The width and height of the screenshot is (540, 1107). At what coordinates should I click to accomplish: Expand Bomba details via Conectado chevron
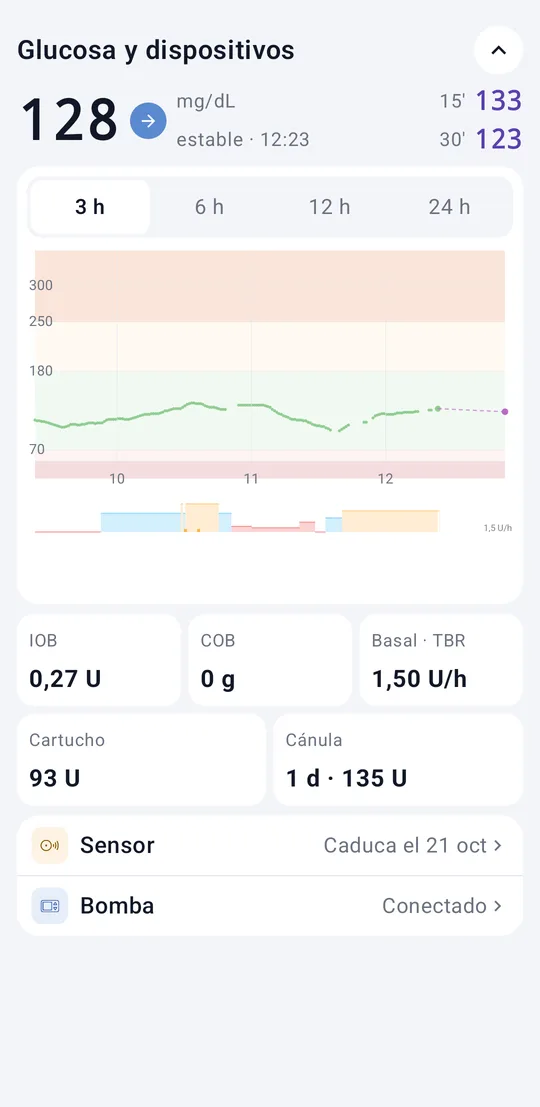pos(498,906)
